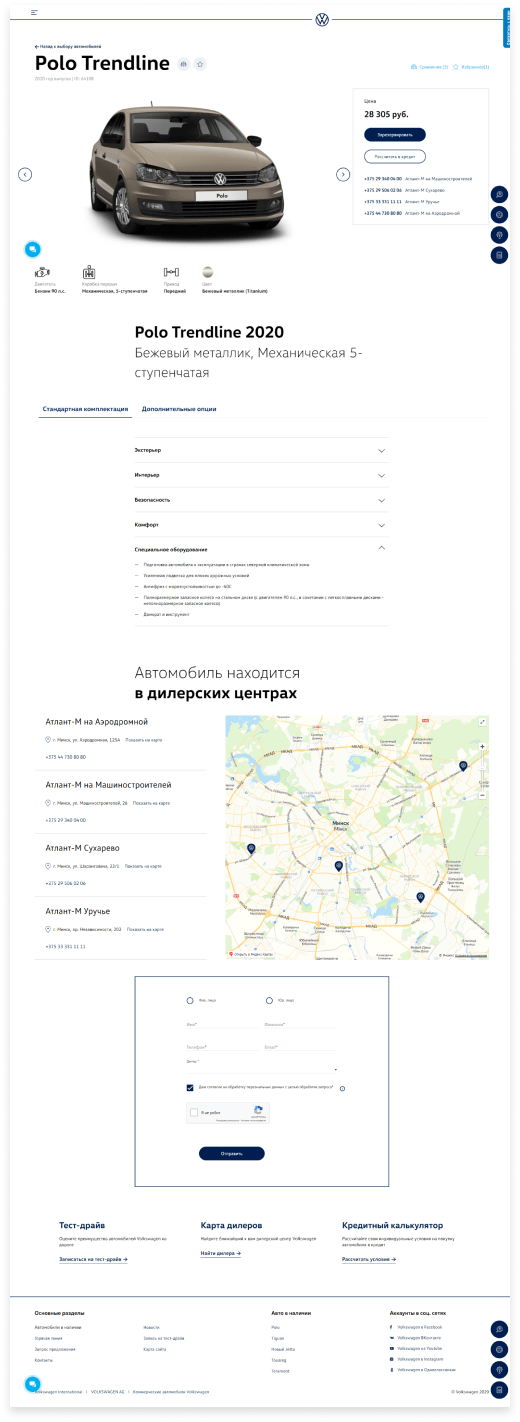Select the Физ. лицо radio button
520x1422 pixels.
[x=191, y=1000]
